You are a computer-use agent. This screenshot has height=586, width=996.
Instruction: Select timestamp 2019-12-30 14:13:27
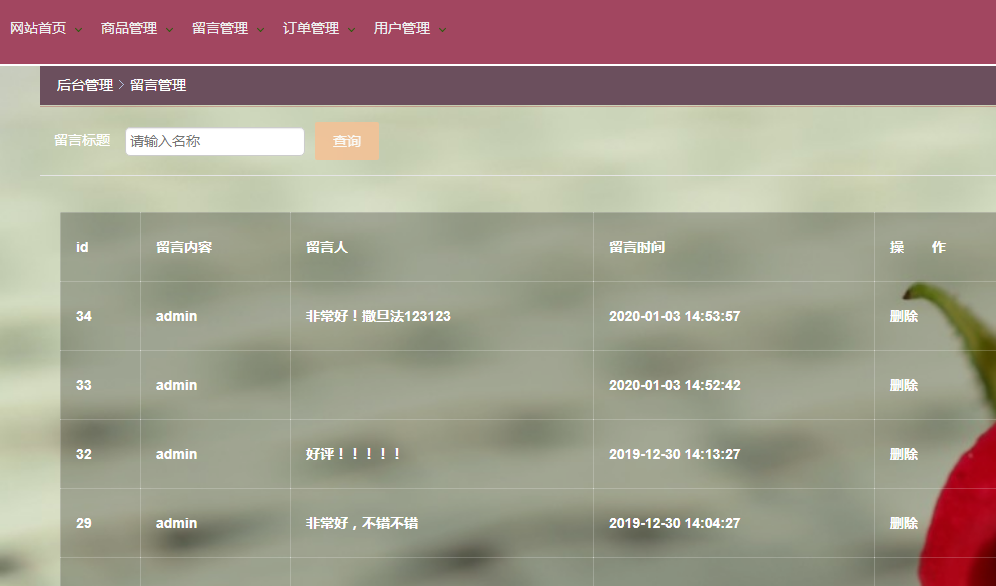tap(675, 454)
